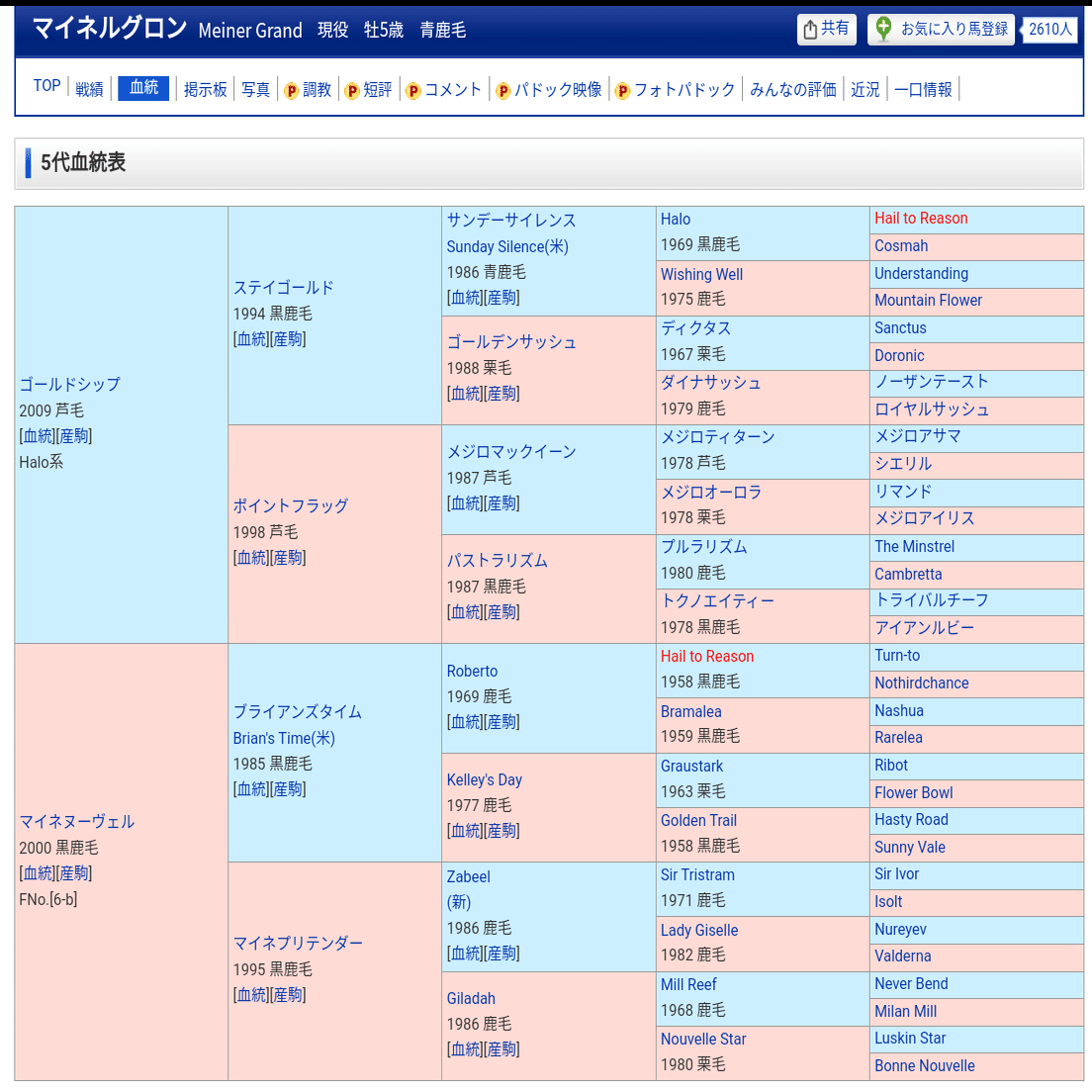The image size is (1092, 1092).
Task: Click 血統 link under ゴールドシップ
Action: pos(37,436)
